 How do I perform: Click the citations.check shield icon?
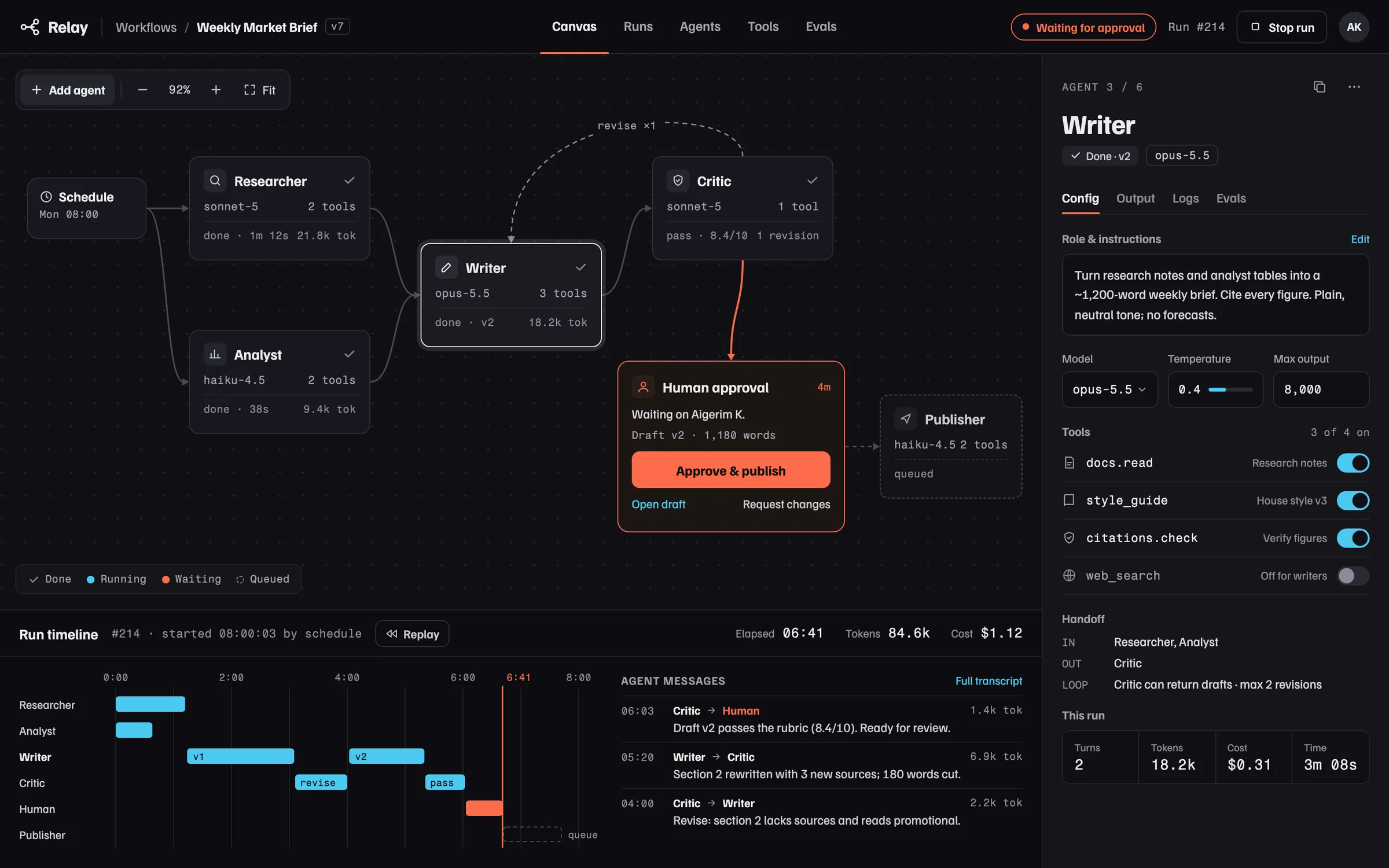click(x=1069, y=538)
